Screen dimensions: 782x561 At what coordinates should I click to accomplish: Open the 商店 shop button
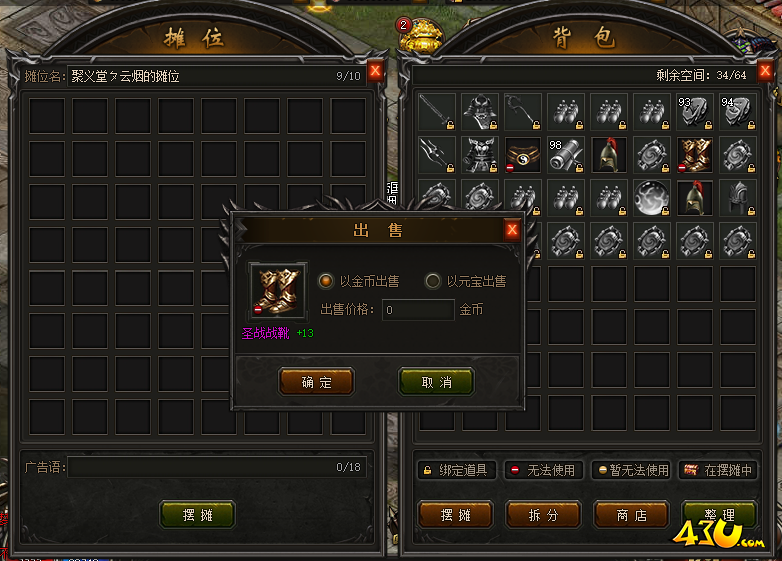pyautogui.click(x=631, y=515)
